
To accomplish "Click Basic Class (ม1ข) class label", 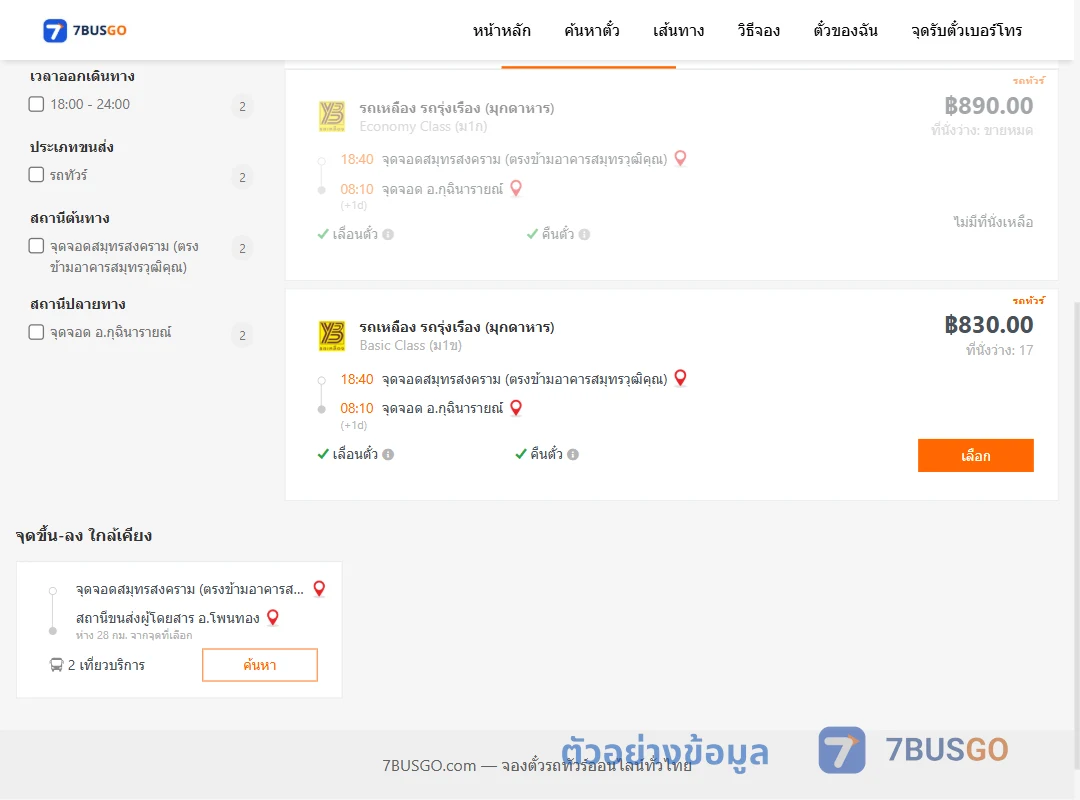I will pyautogui.click(x=411, y=345).
